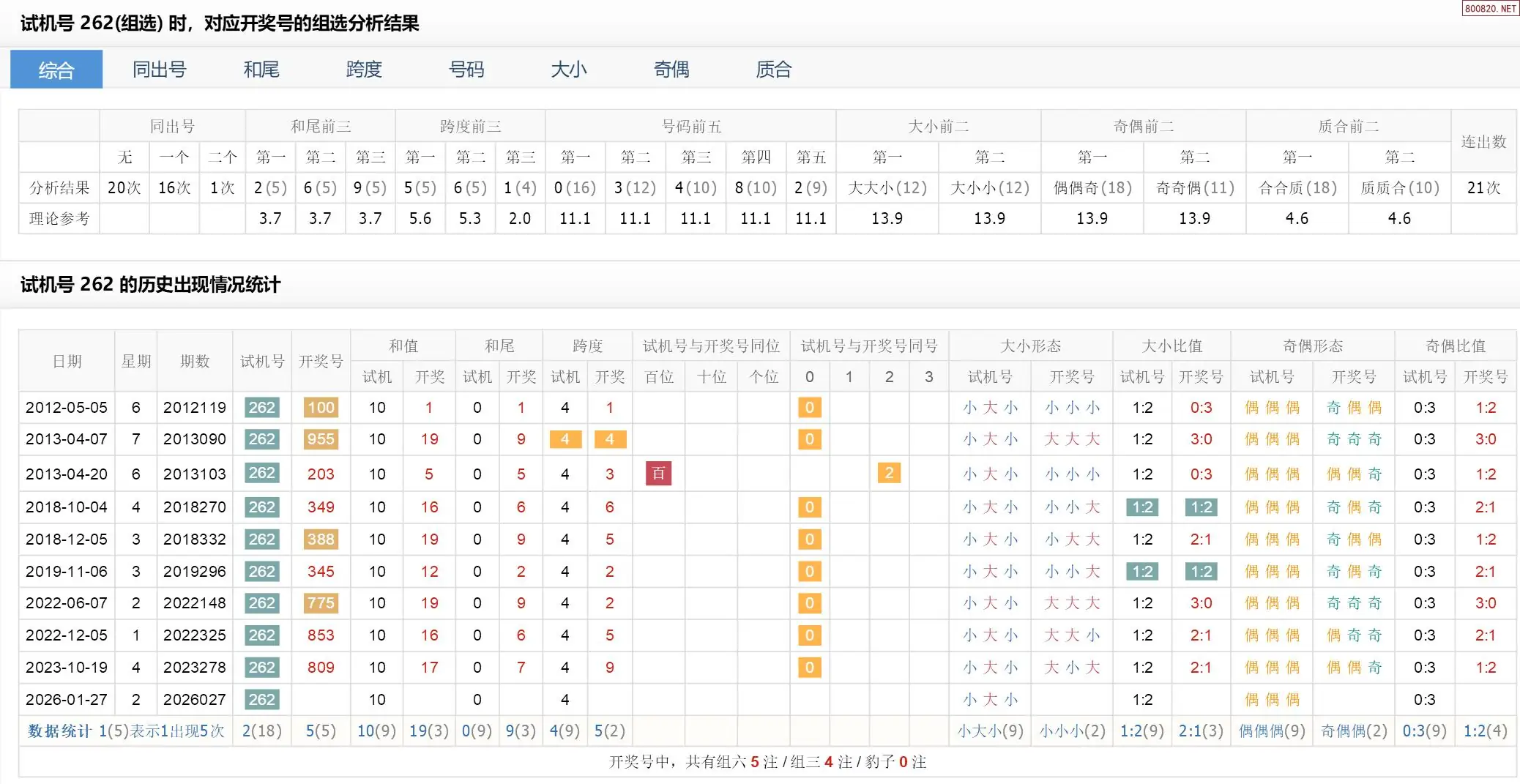Open the 号码 tab

466,70
